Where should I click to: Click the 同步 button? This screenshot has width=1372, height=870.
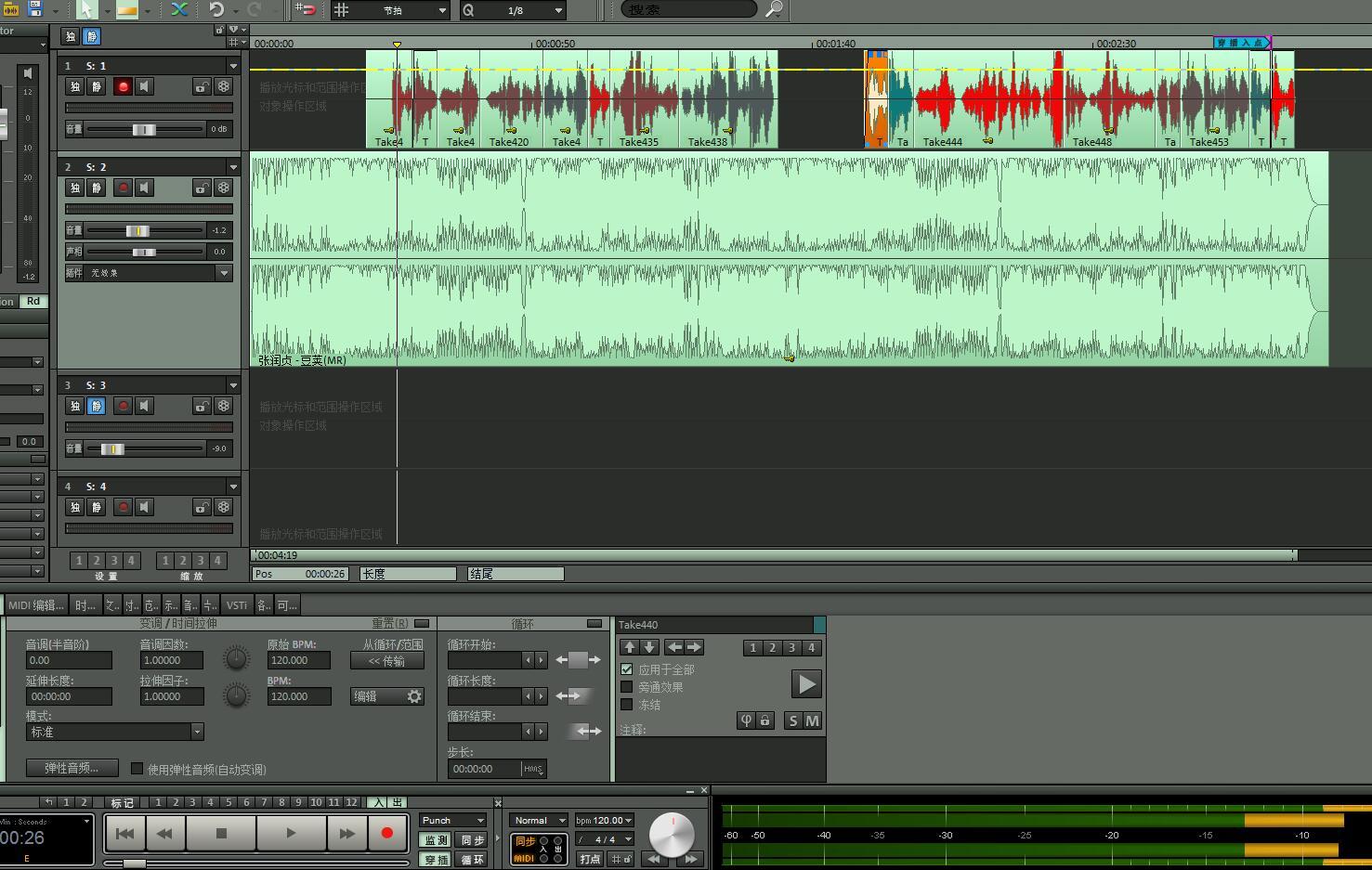coord(473,839)
